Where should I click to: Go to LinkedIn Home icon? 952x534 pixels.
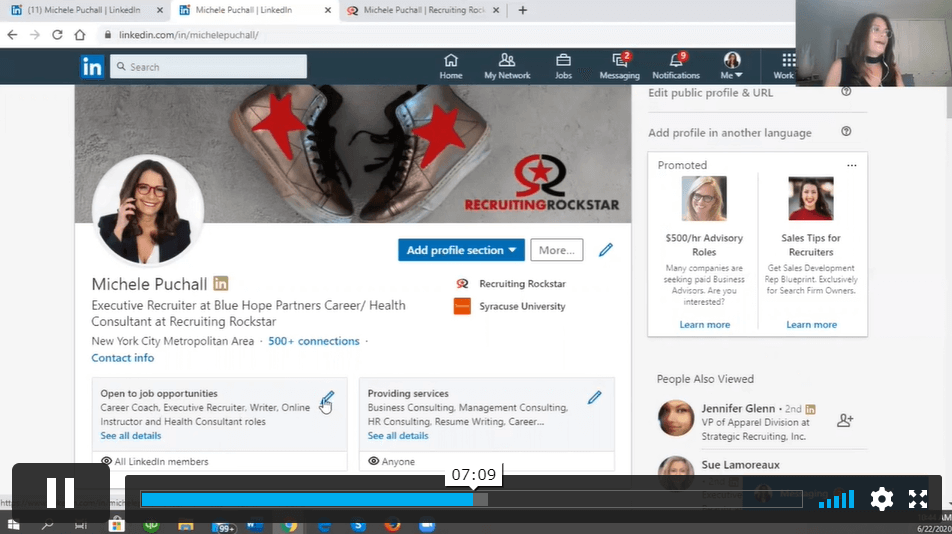point(450,61)
